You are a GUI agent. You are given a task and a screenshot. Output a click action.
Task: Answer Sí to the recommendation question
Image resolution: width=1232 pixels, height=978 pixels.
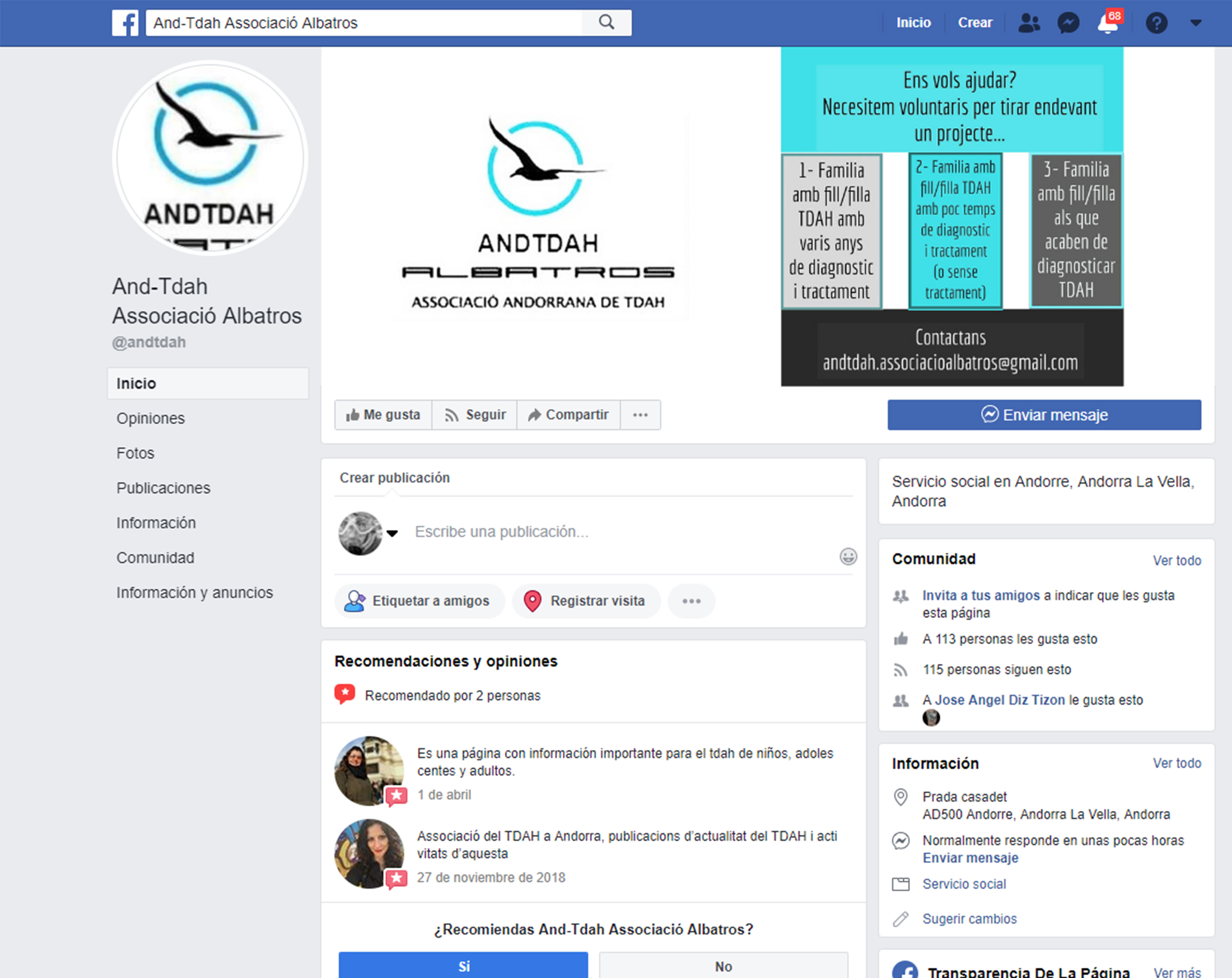(x=464, y=966)
